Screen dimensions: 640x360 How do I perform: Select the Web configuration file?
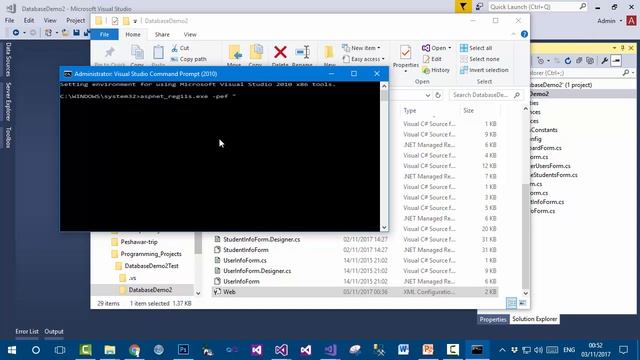point(355,292)
